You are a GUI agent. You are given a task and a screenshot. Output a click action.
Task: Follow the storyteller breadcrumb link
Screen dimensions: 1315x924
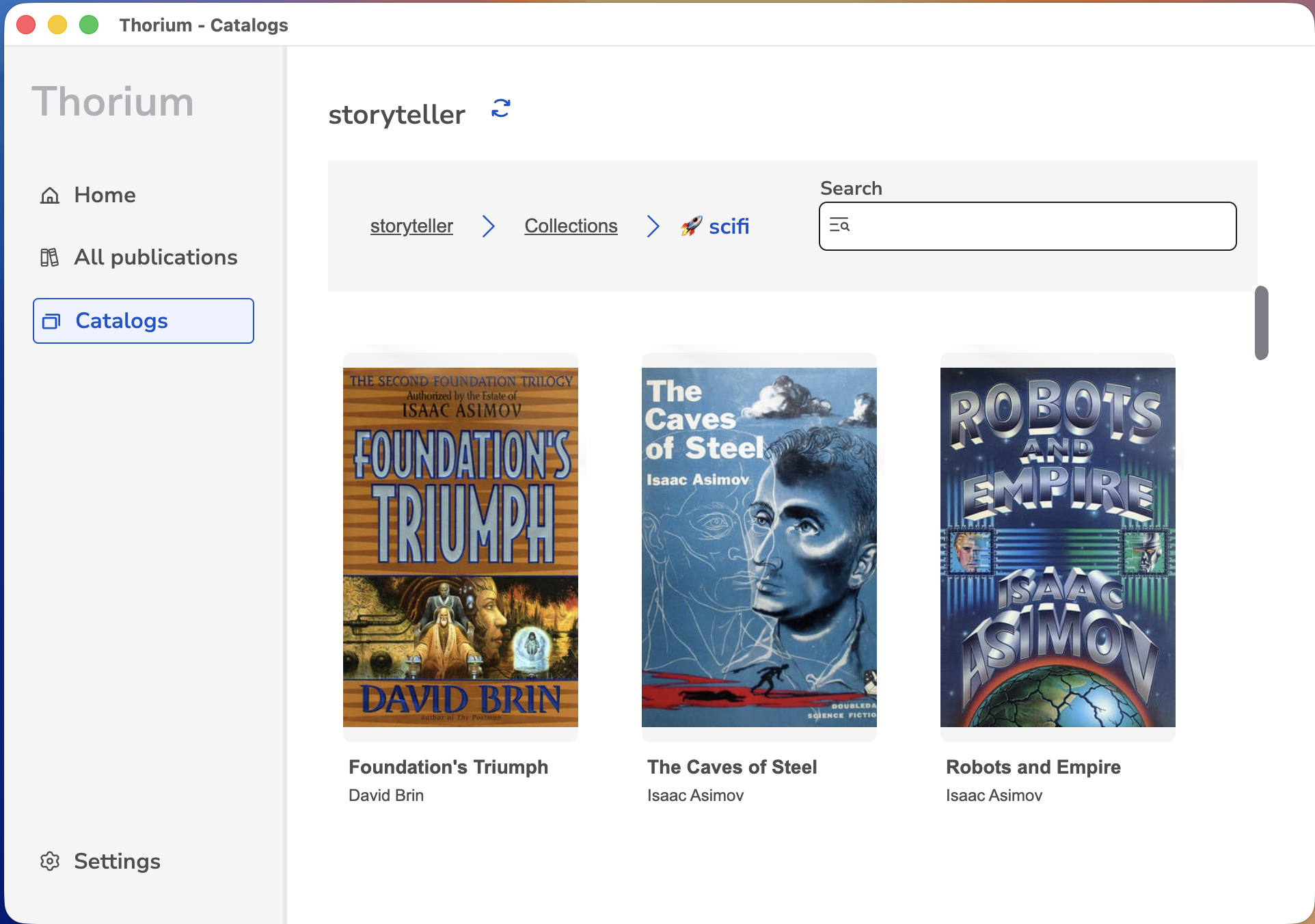(x=411, y=226)
